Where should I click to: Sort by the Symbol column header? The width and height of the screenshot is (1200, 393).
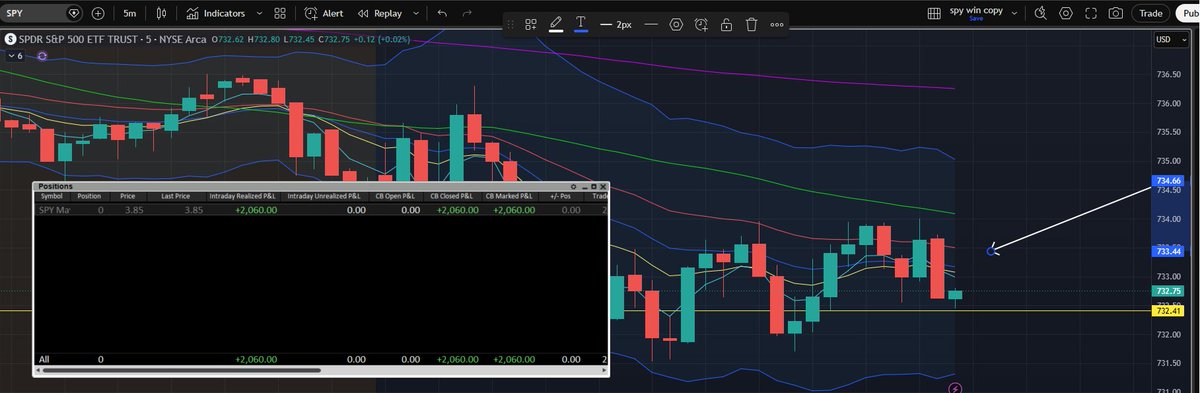(52, 197)
